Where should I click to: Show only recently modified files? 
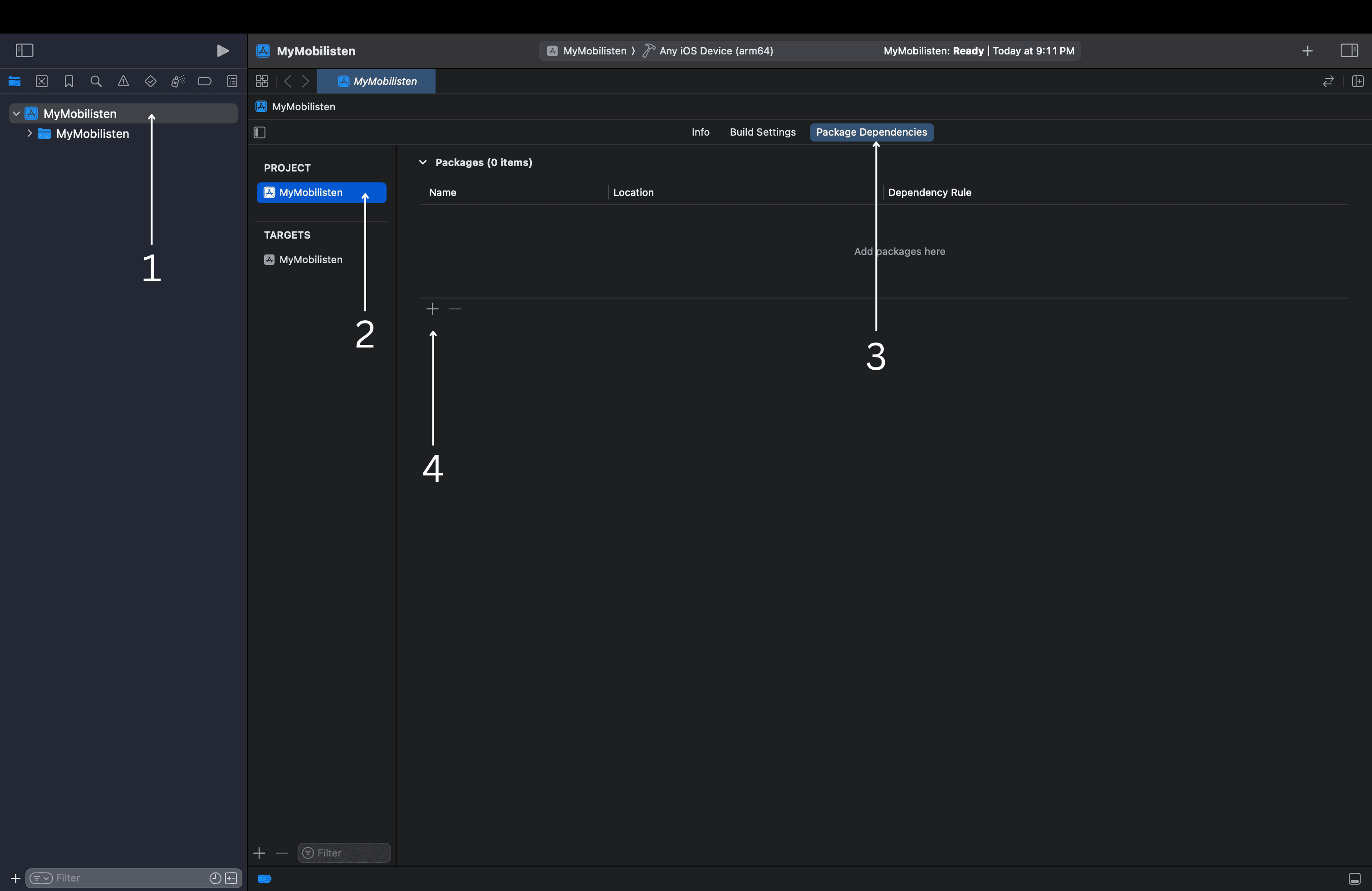click(x=215, y=878)
